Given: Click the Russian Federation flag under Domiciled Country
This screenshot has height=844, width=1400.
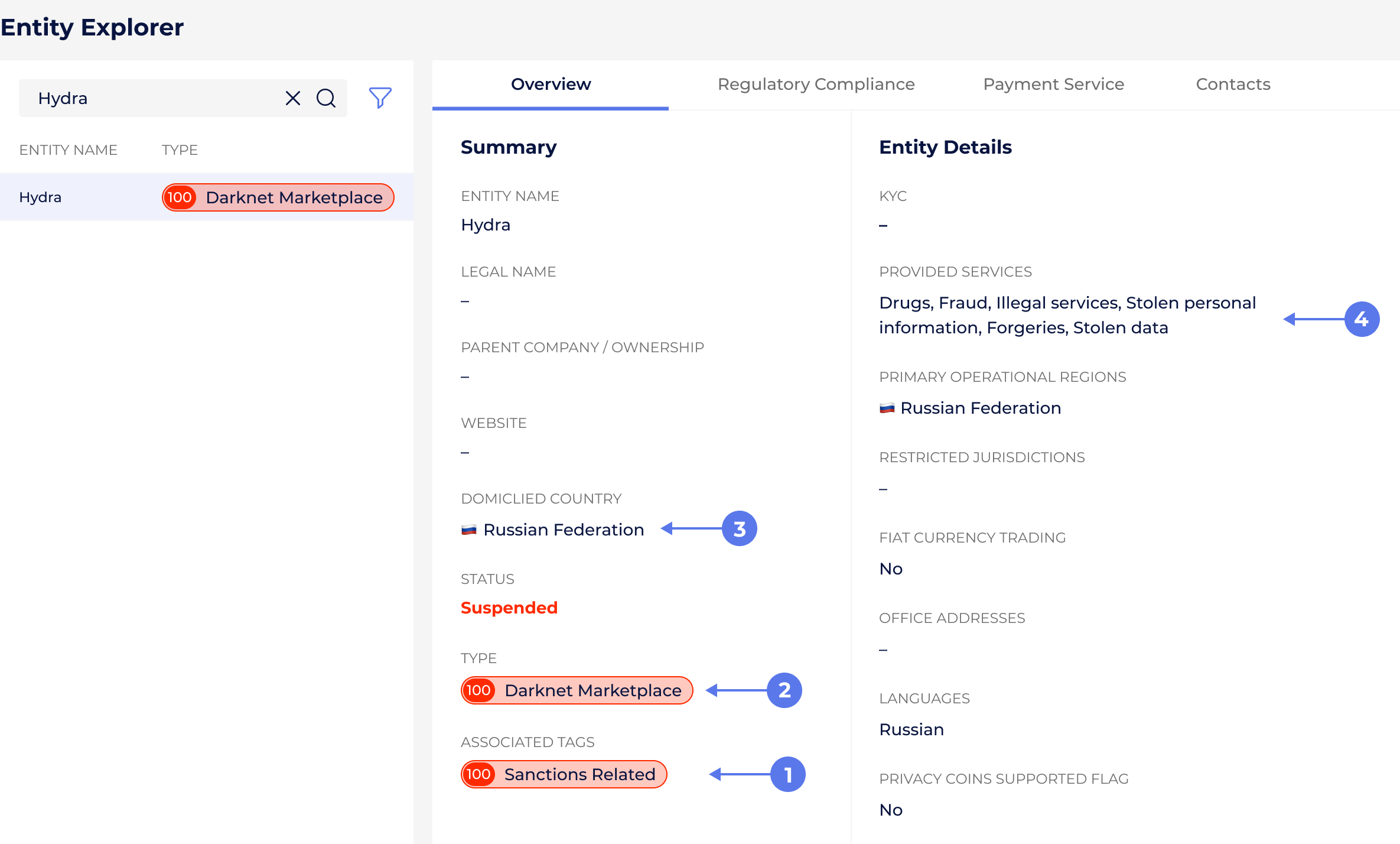Looking at the screenshot, I should point(469,530).
